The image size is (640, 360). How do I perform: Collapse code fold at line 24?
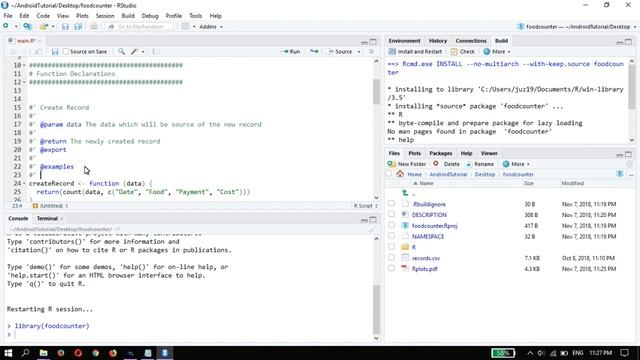(x=24, y=184)
